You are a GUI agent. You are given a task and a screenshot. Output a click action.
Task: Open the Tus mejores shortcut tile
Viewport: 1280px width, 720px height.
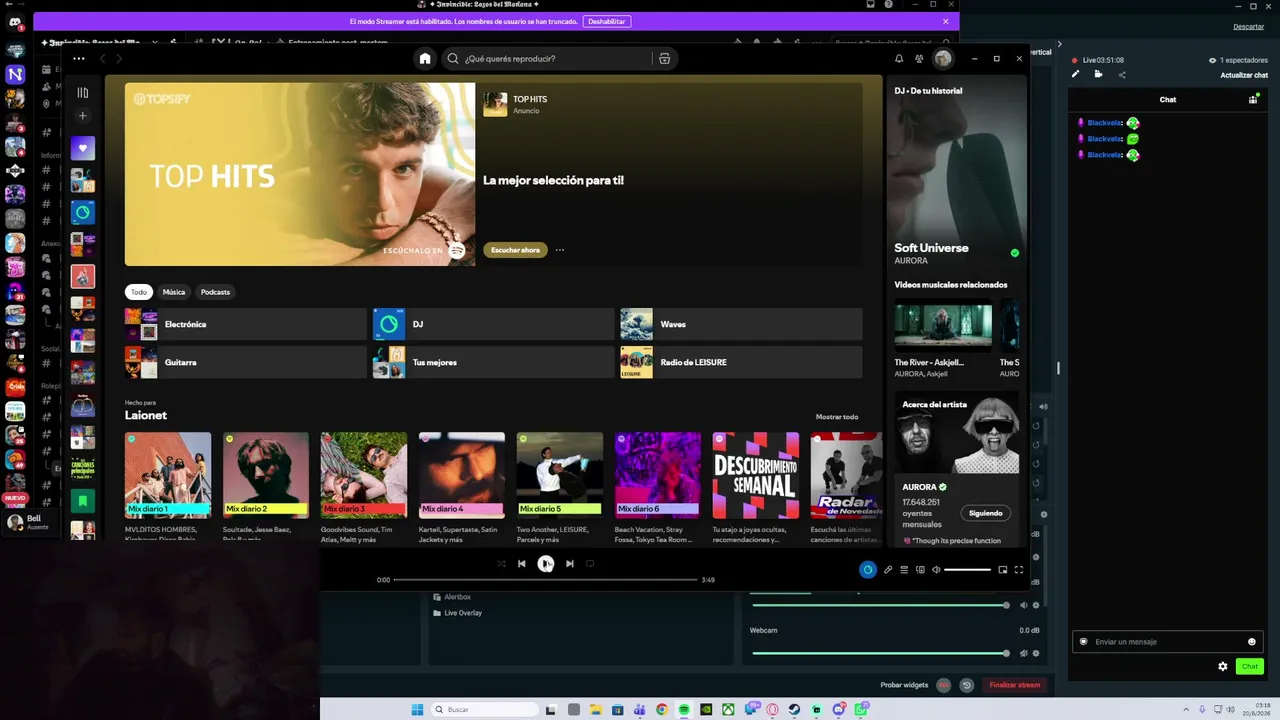coord(493,362)
